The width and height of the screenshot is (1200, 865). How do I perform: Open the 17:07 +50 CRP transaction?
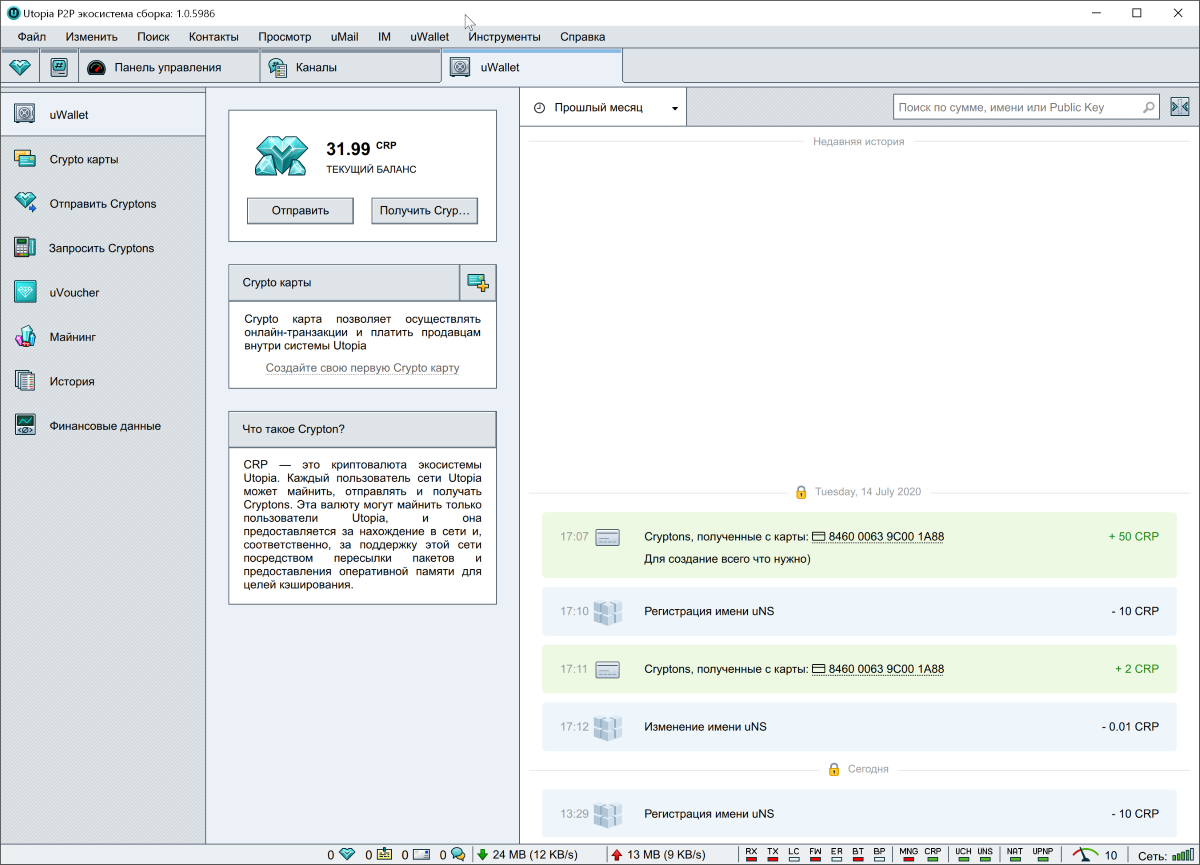click(x=860, y=545)
